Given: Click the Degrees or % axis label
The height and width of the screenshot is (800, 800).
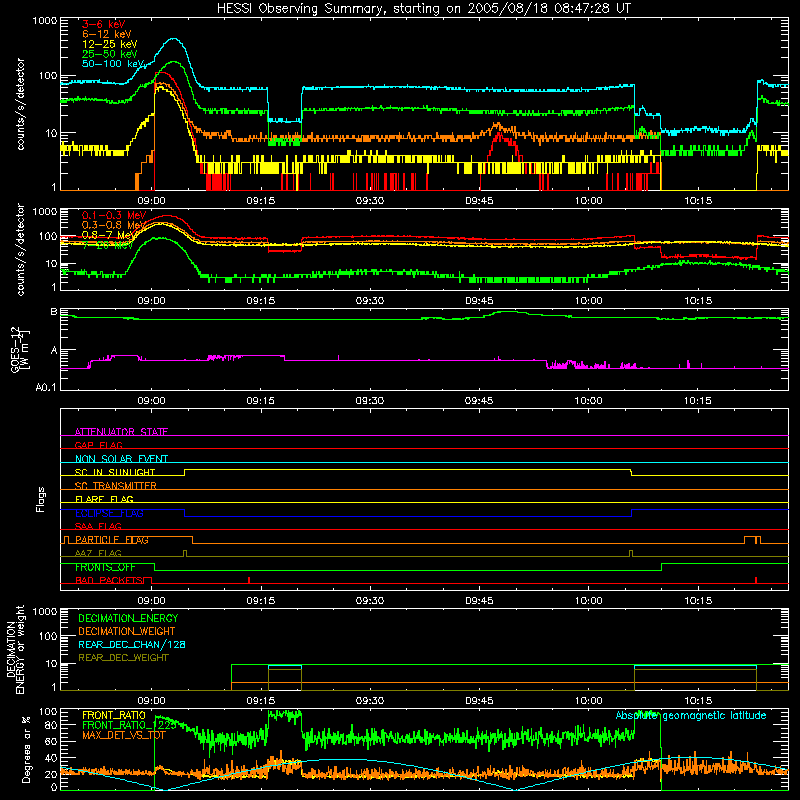Looking at the screenshot, I should pyautogui.click(x=26, y=749).
